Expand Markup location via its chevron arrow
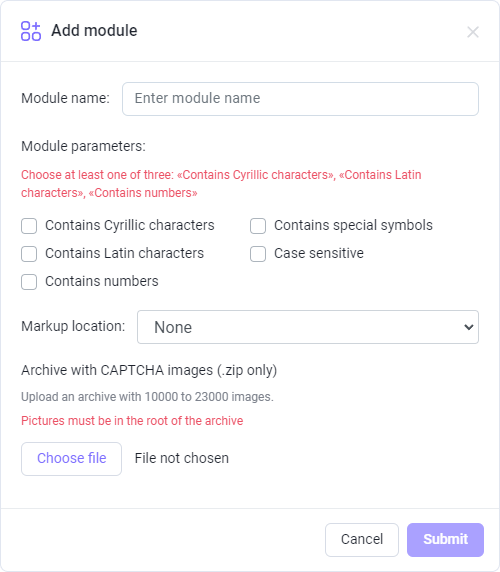 [x=469, y=327]
